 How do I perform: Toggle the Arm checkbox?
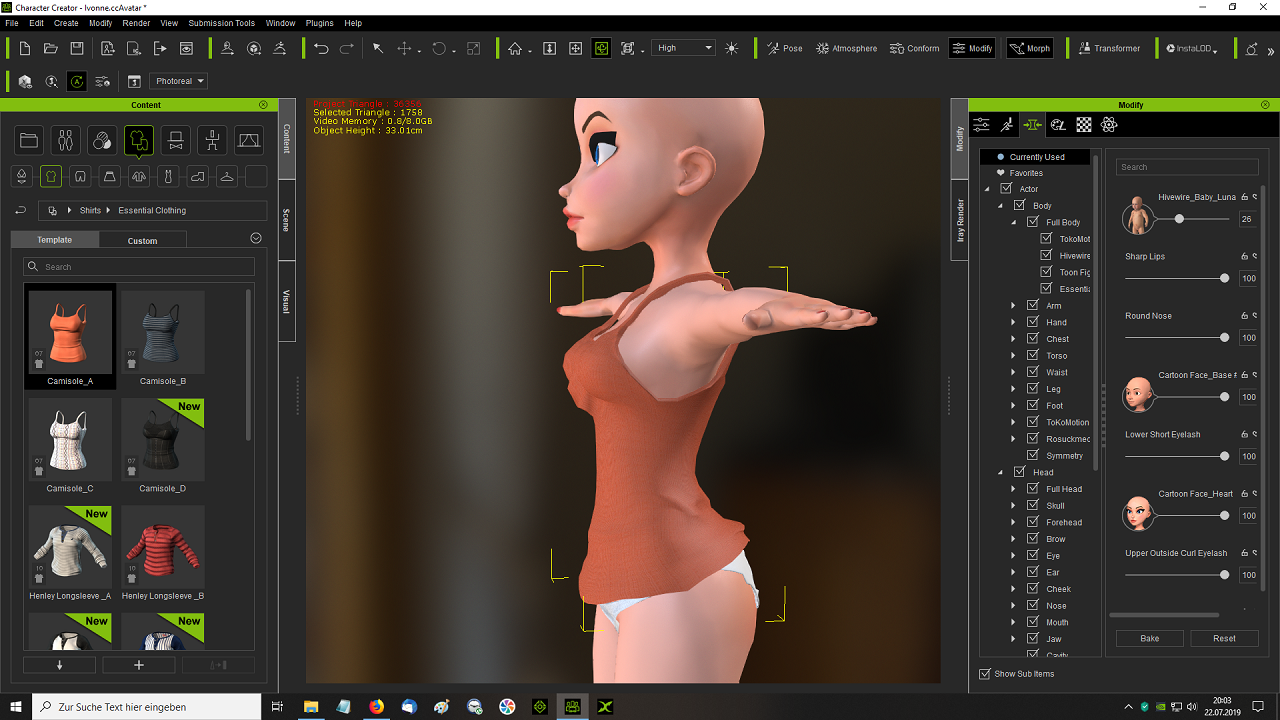tap(1033, 305)
